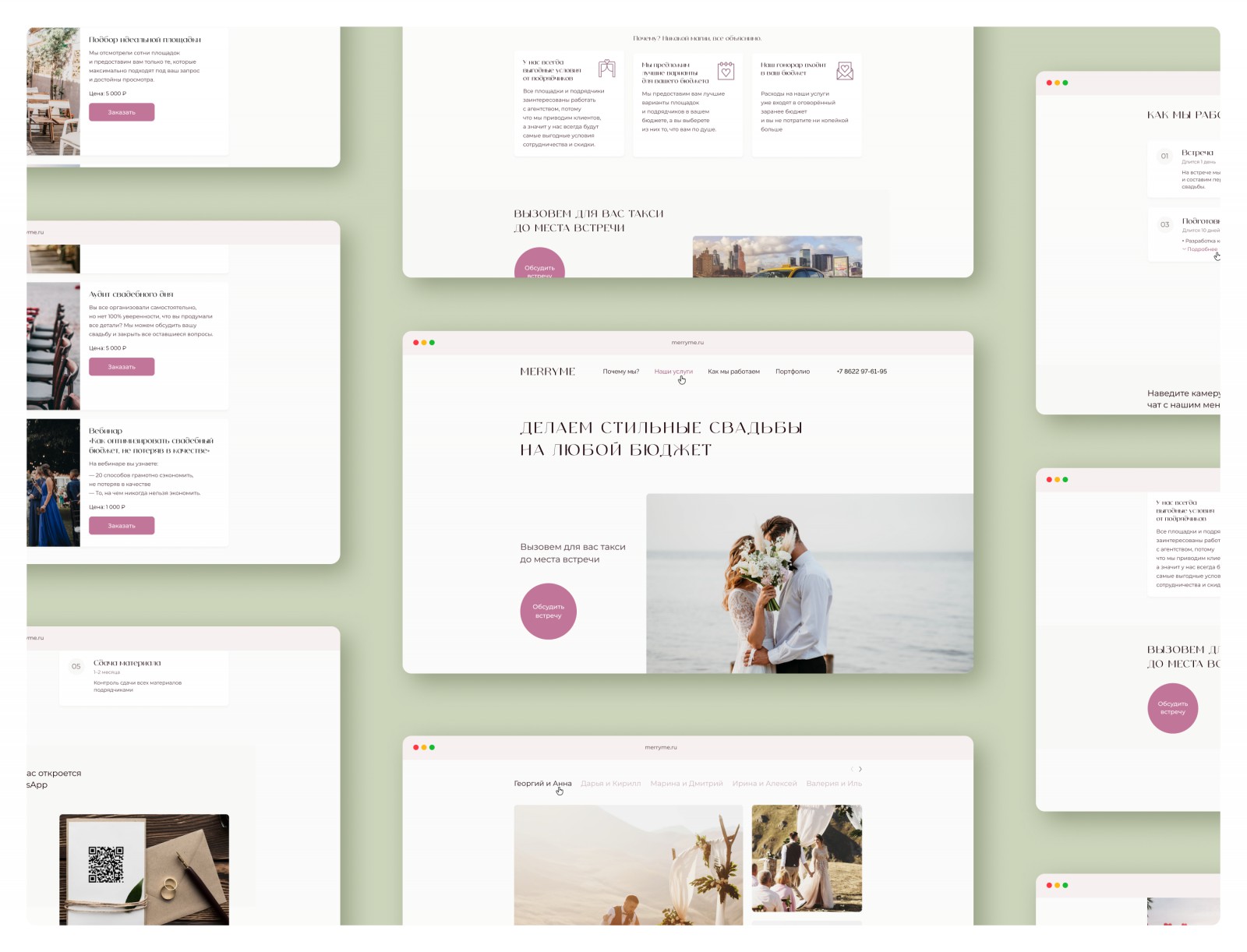Click the 'Сдача материала' step title
This screenshot has height=952, width=1247.
pyautogui.click(x=127, y=663)
